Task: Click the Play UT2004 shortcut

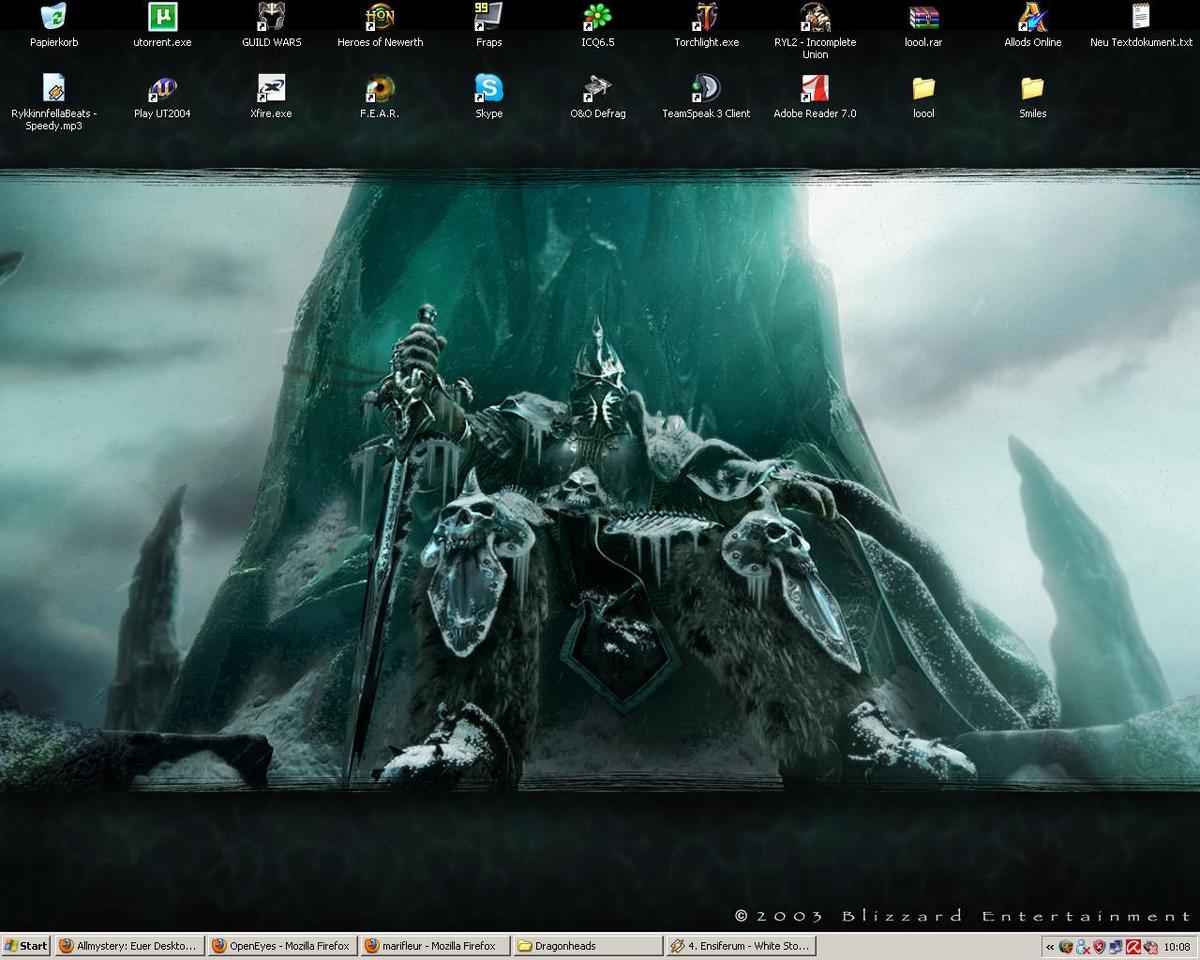Action: [x=162, y=89]
